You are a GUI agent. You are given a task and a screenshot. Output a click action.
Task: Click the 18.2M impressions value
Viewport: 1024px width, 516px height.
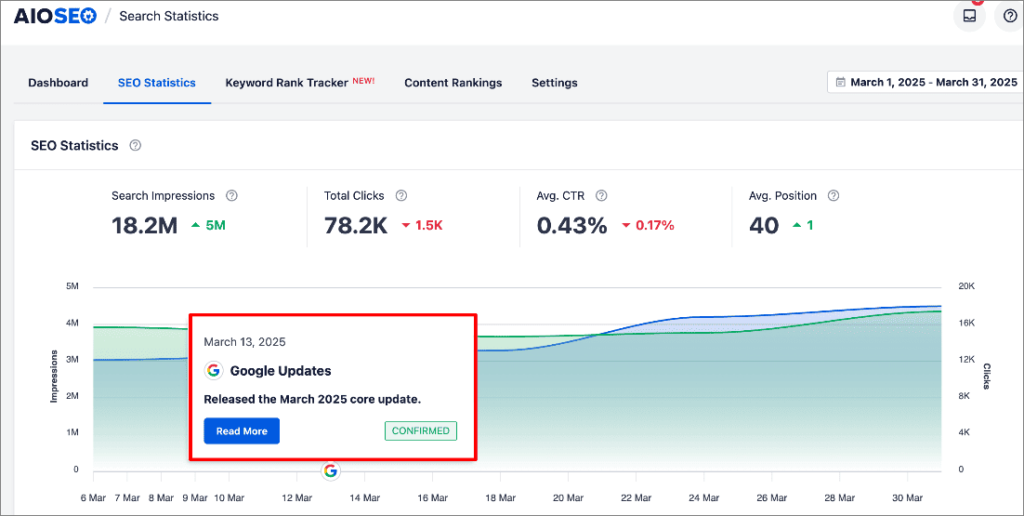point(144,225)
